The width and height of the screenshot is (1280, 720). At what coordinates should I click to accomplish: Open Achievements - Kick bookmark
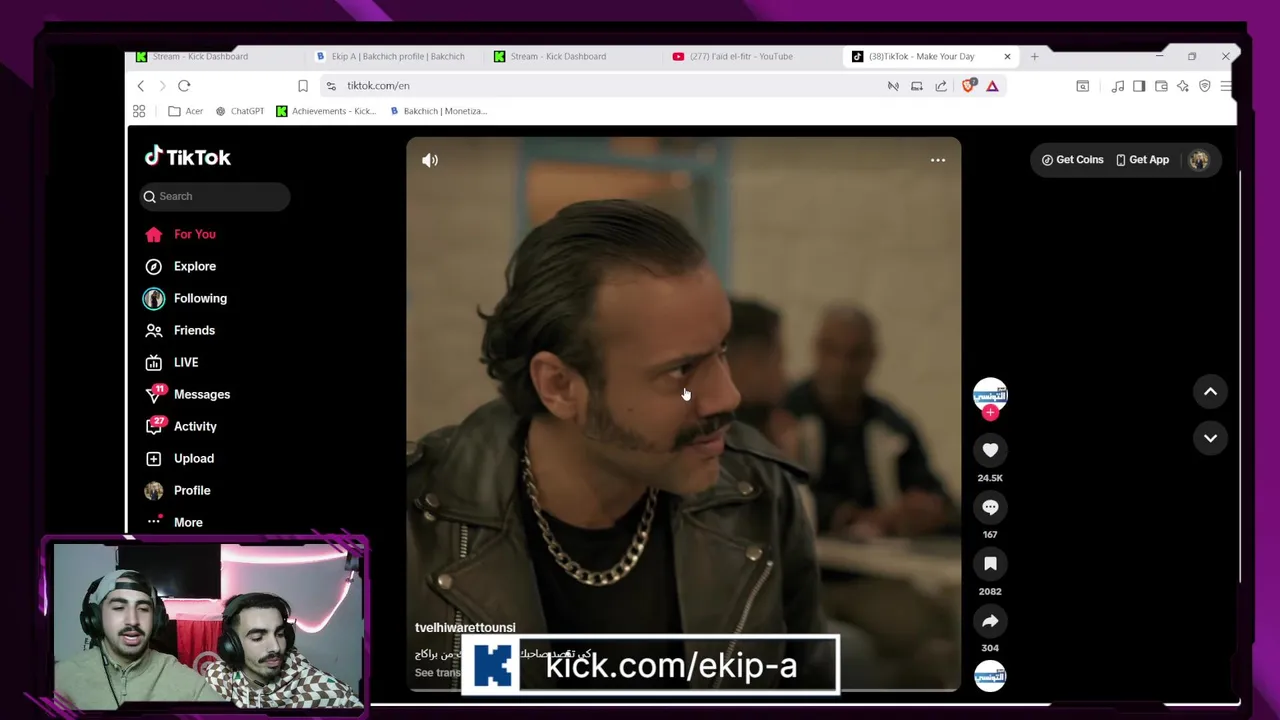coord(326,111)
